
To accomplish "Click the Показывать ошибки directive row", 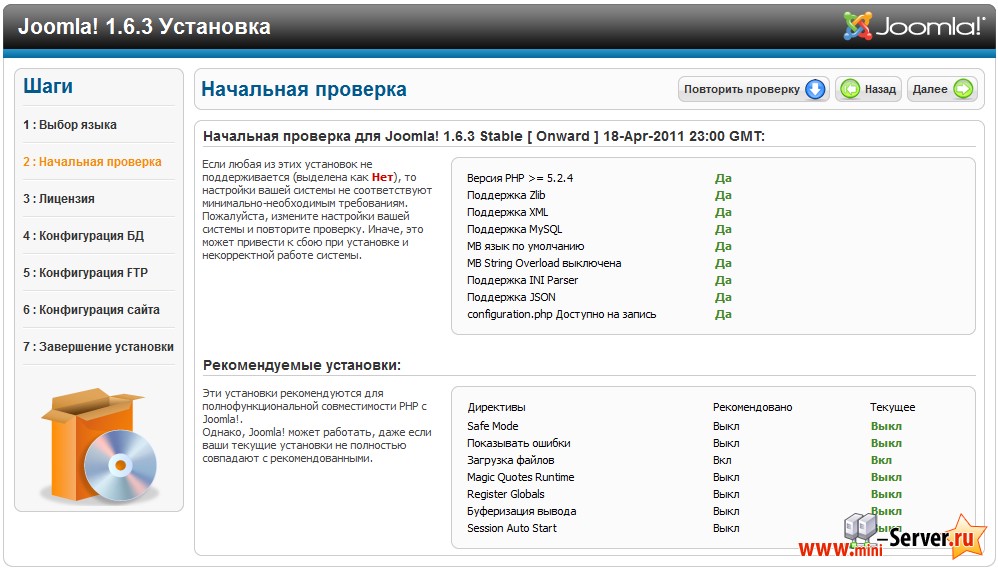I will pos(519,443).
